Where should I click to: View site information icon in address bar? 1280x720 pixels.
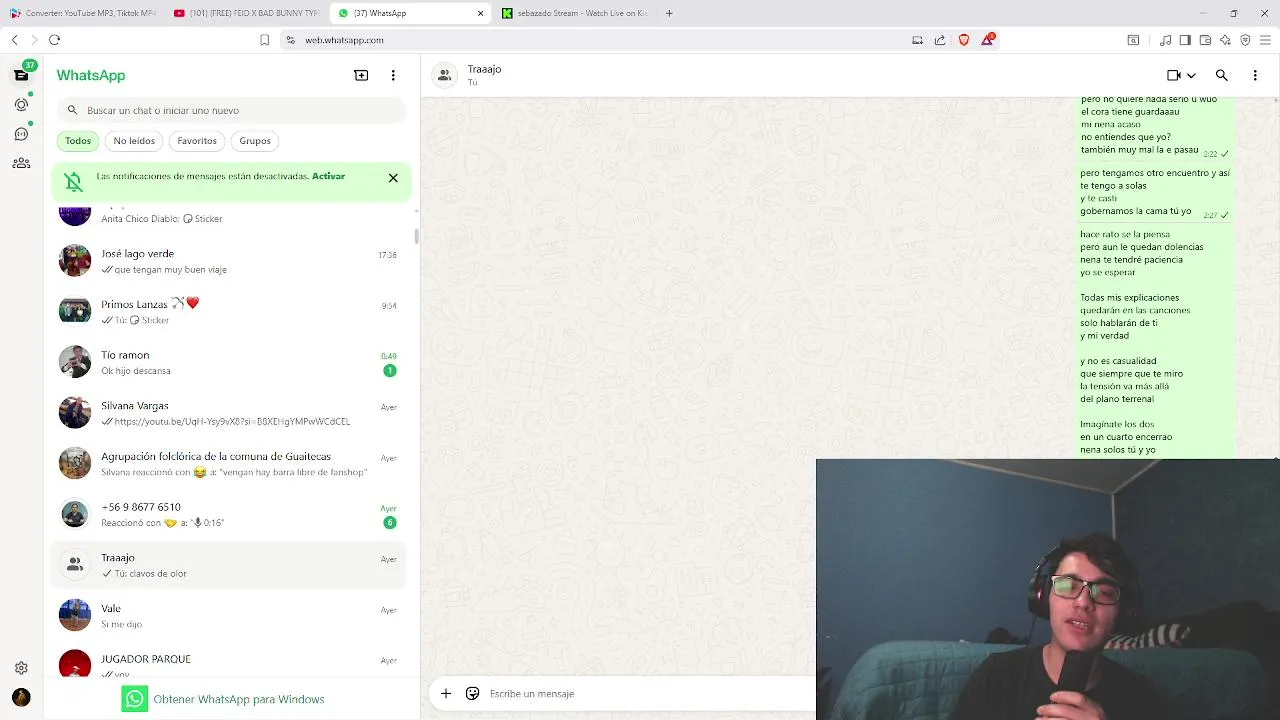pyautogui.click(x=290, y=40)
